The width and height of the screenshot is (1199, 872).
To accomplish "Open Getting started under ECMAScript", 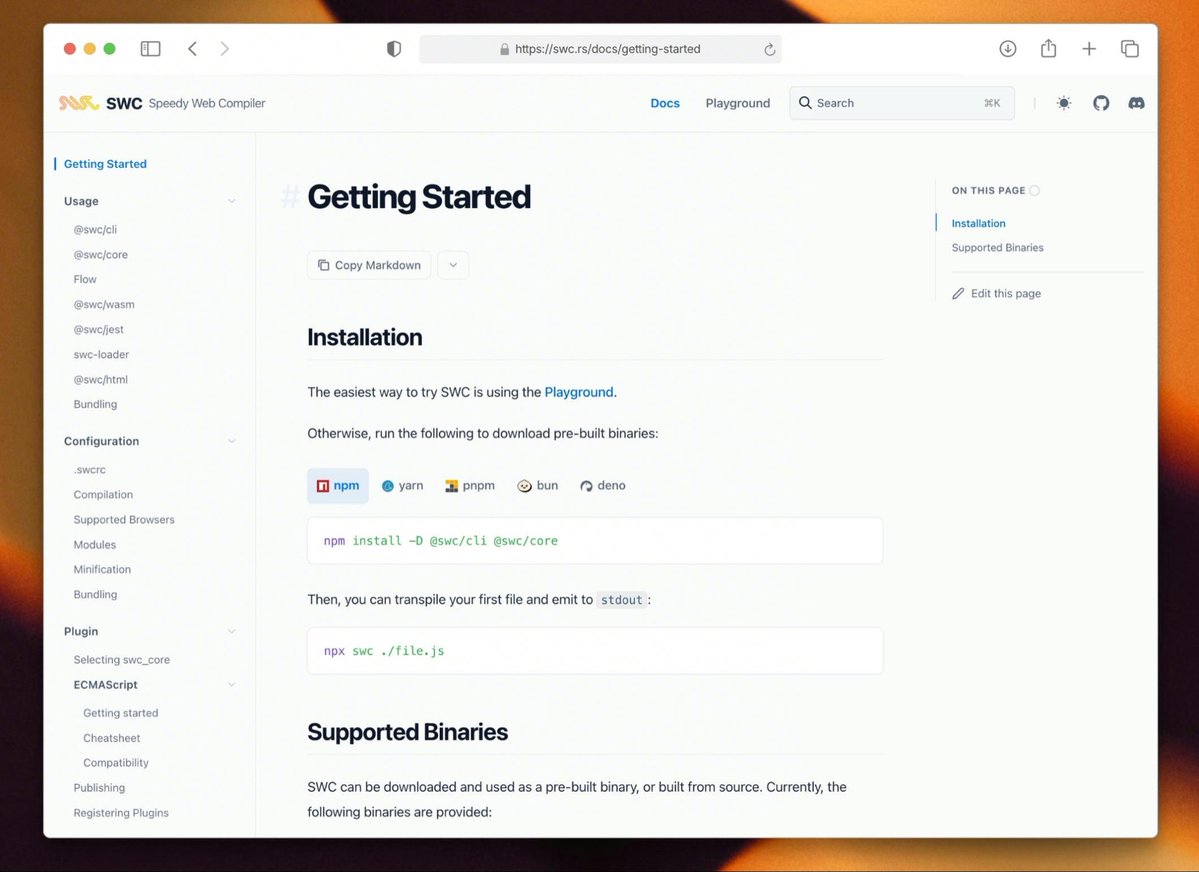I will click(121, 713).
